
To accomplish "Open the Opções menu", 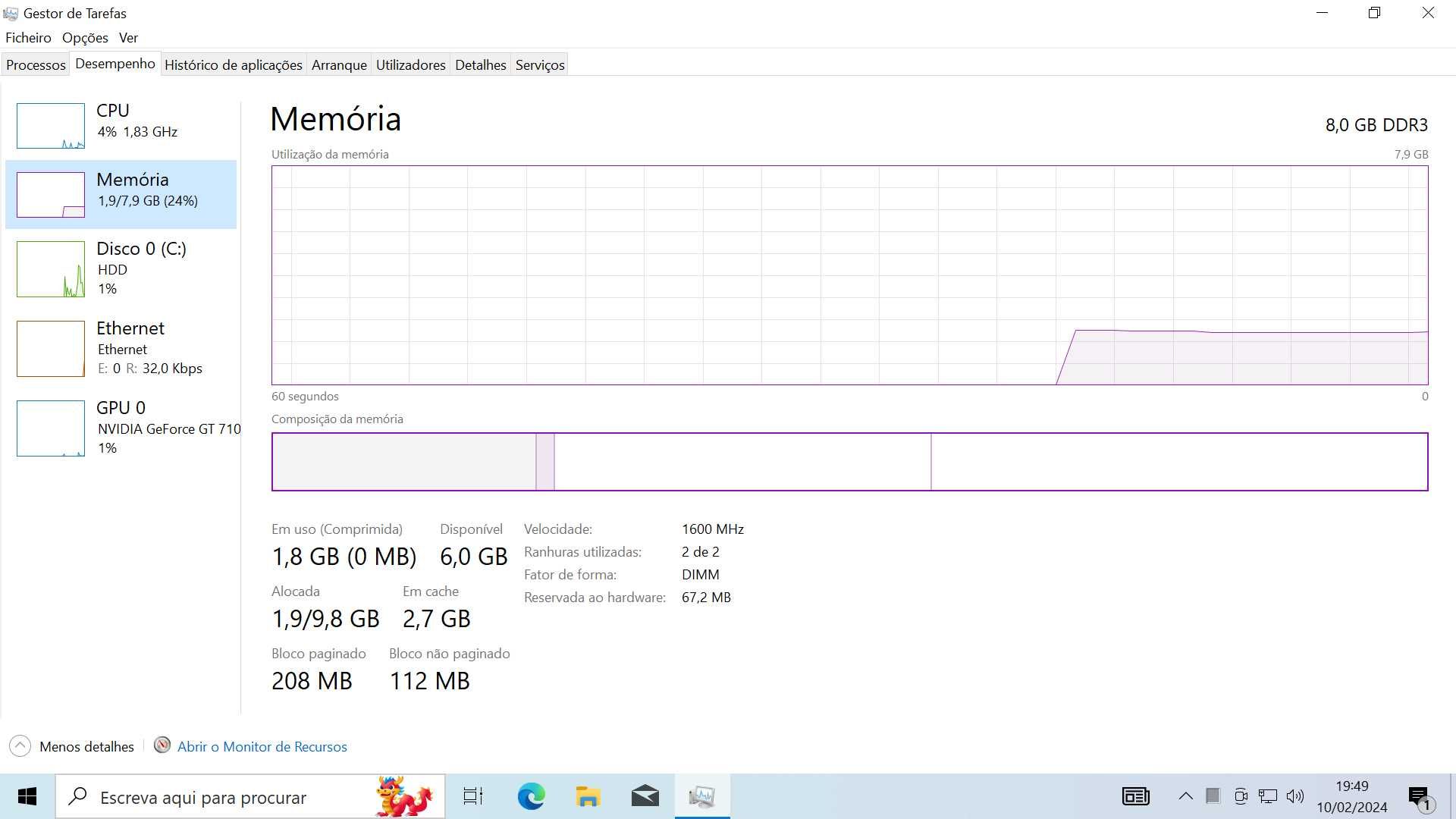I will tap(85, 38).
